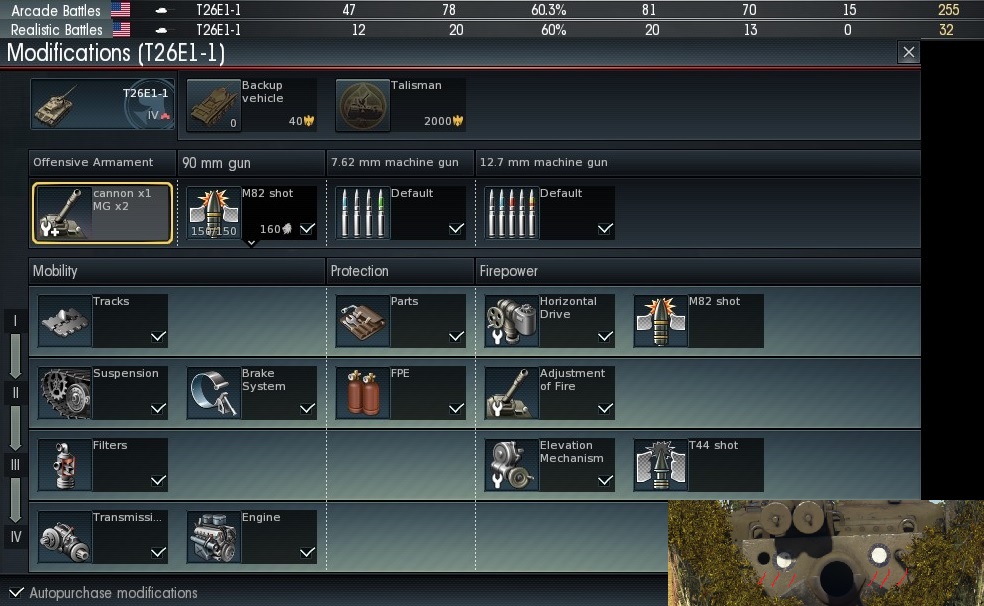The width and height of the screenshot is (984, 606).
Task: Toggle the Parts modification checkmark
Action: (x=456, y=337)
